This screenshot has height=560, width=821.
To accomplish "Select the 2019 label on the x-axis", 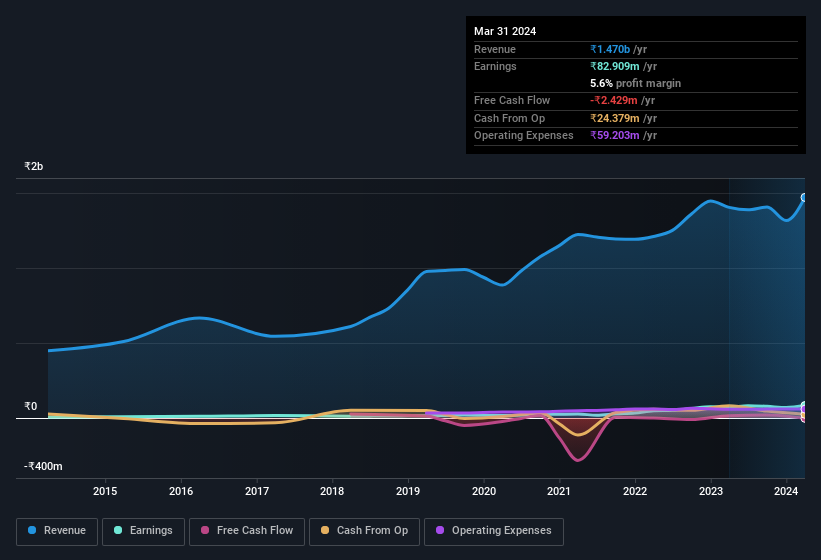I will 408,491.
